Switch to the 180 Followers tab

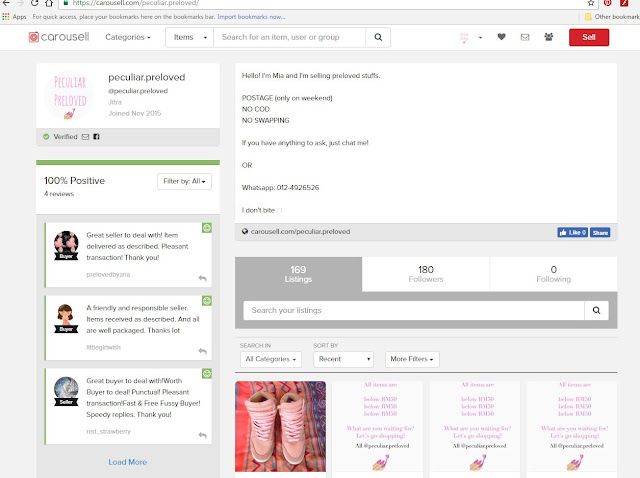426,274
